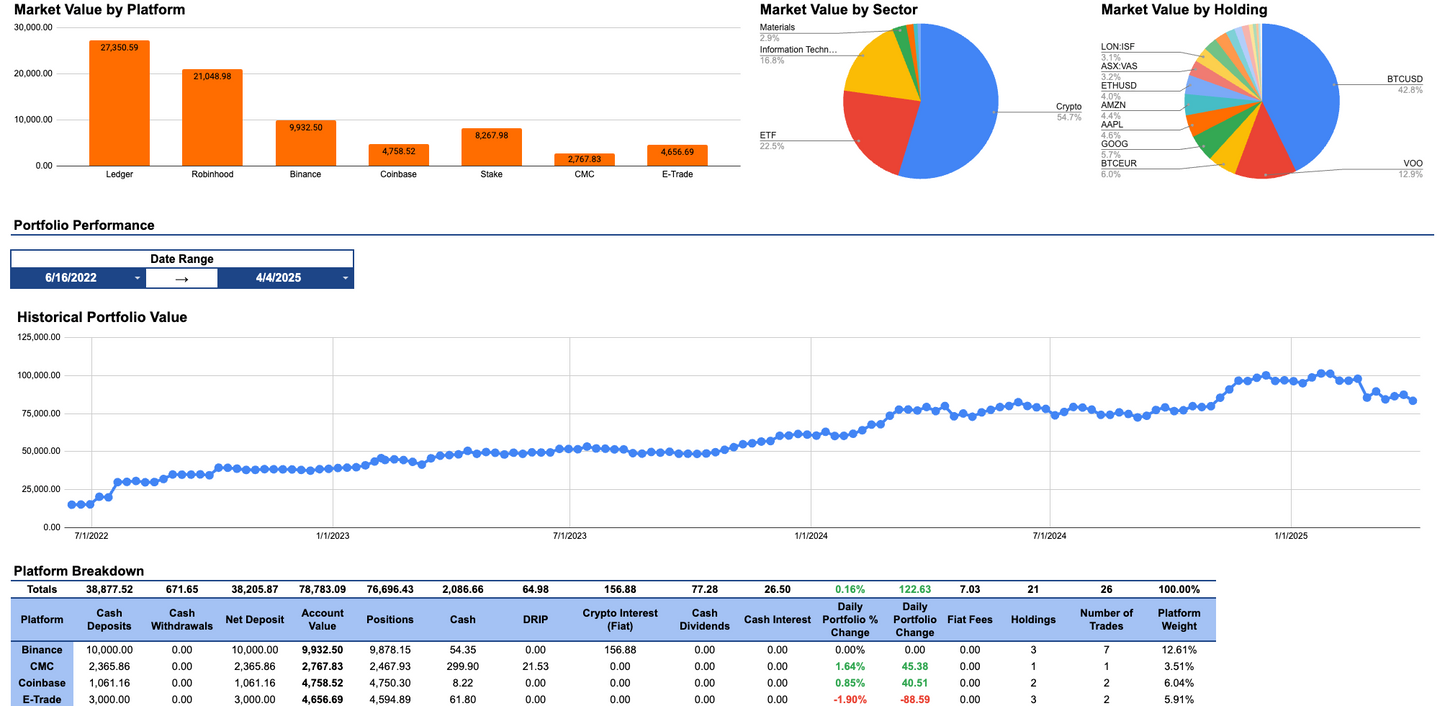Select the Coinbase bar showing 4,758.52
The height and width of the screenshot is (706, 1445).
click(398, 155)
